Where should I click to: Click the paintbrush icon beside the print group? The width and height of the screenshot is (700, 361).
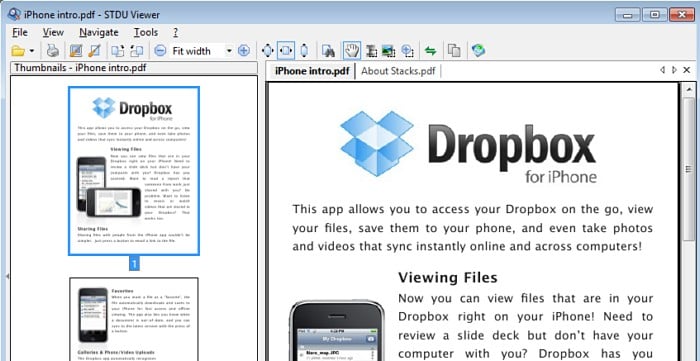(94, 51)
